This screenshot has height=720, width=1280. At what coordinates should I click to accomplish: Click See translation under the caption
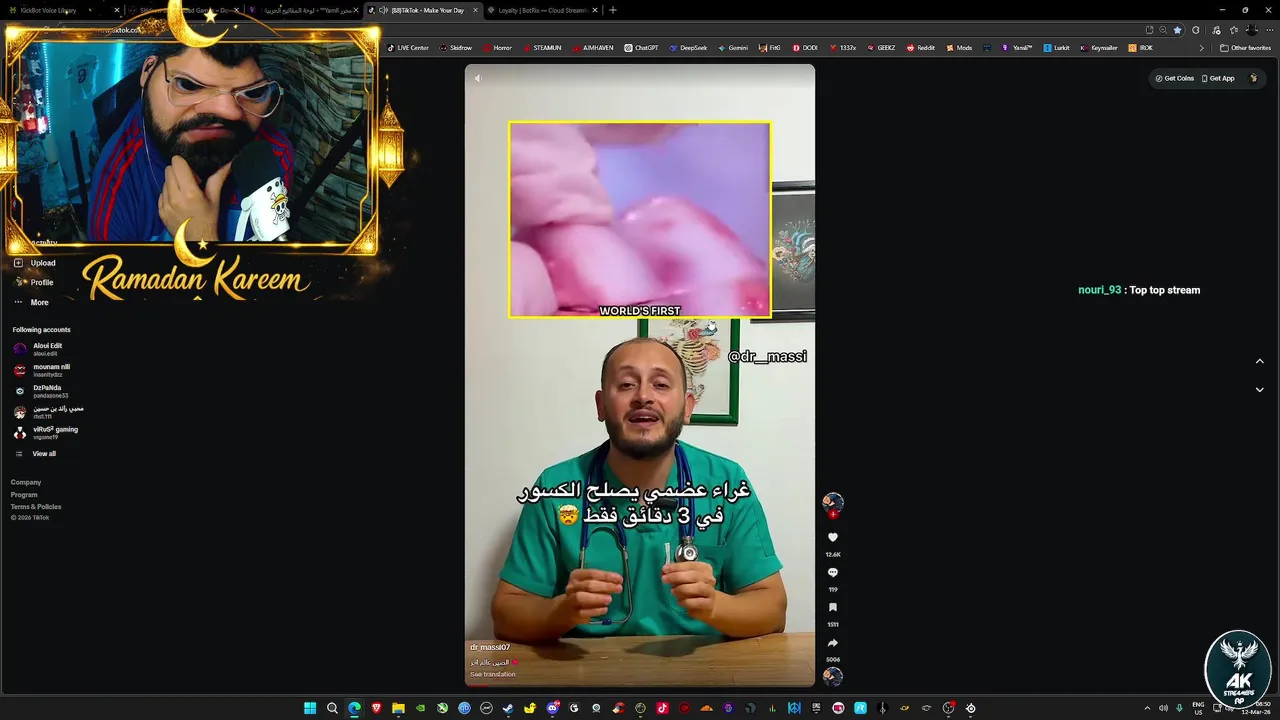(493, 674)
